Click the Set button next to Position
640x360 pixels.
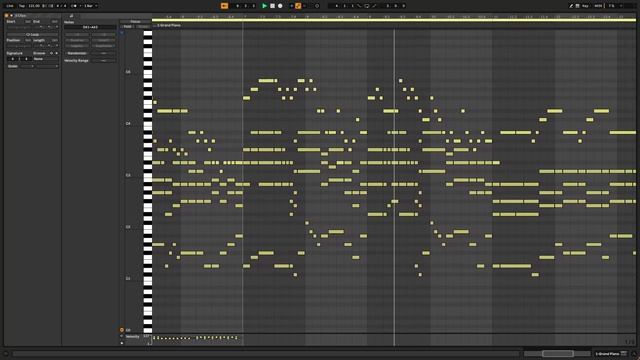point(28,40)
